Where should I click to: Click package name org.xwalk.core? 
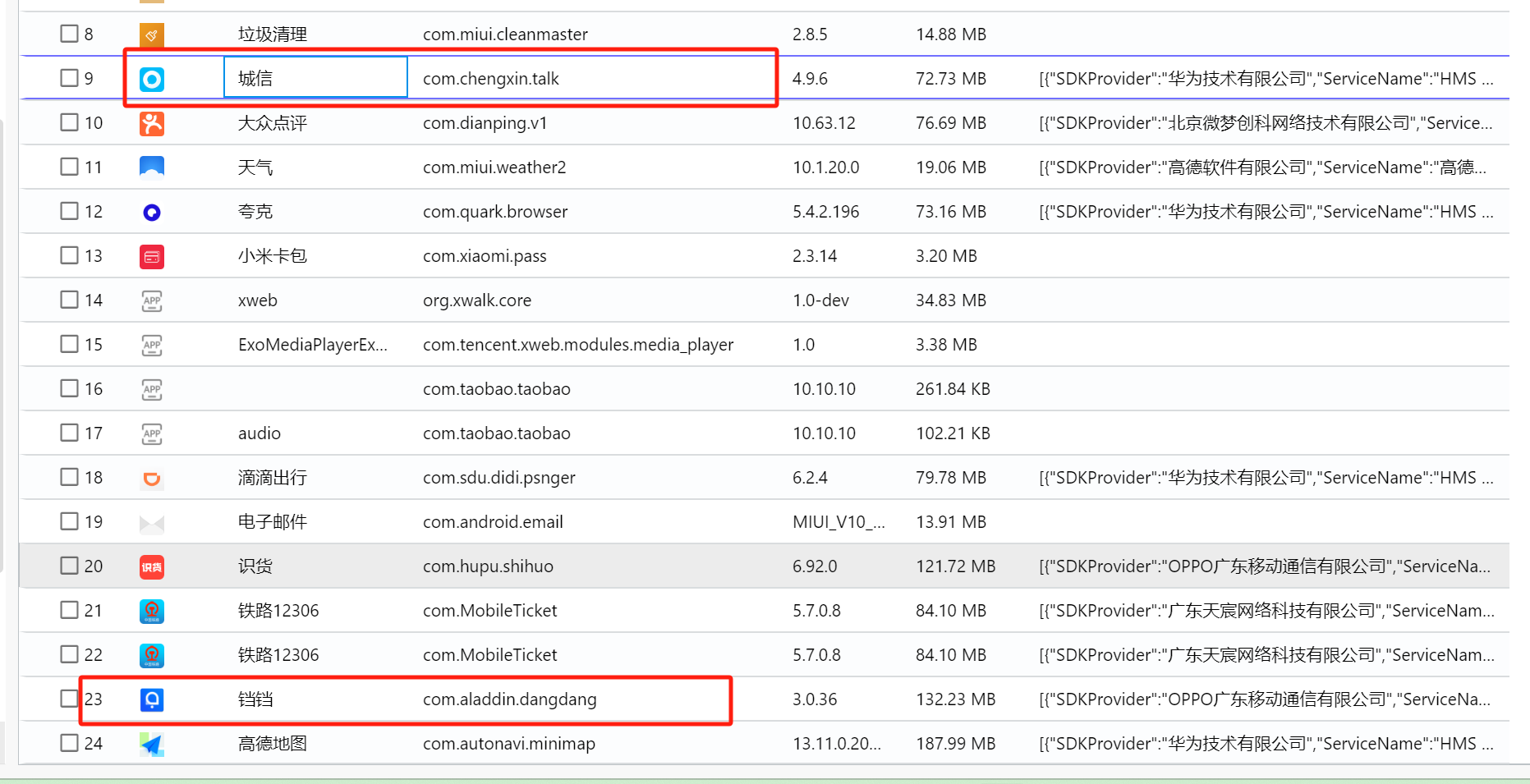(477, 300)
